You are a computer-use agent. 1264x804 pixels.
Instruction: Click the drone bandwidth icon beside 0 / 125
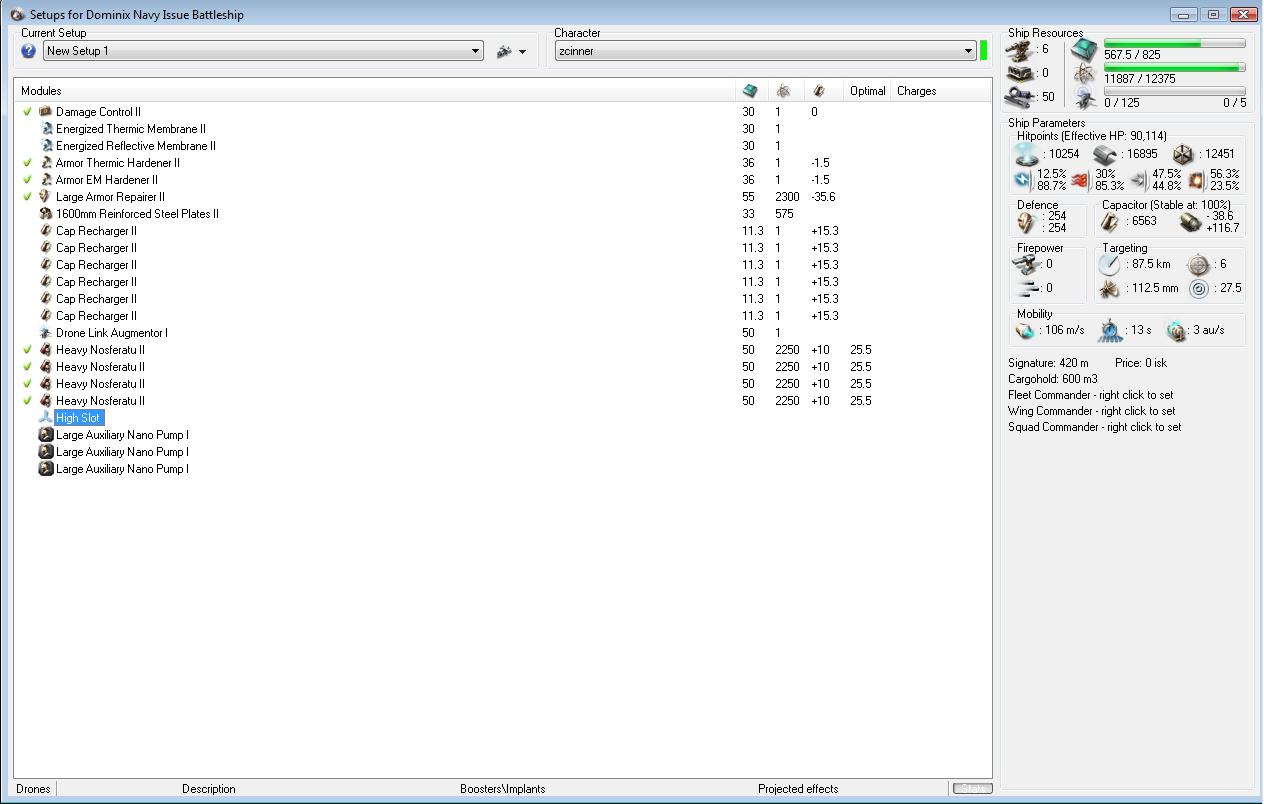pos(1085,97)
